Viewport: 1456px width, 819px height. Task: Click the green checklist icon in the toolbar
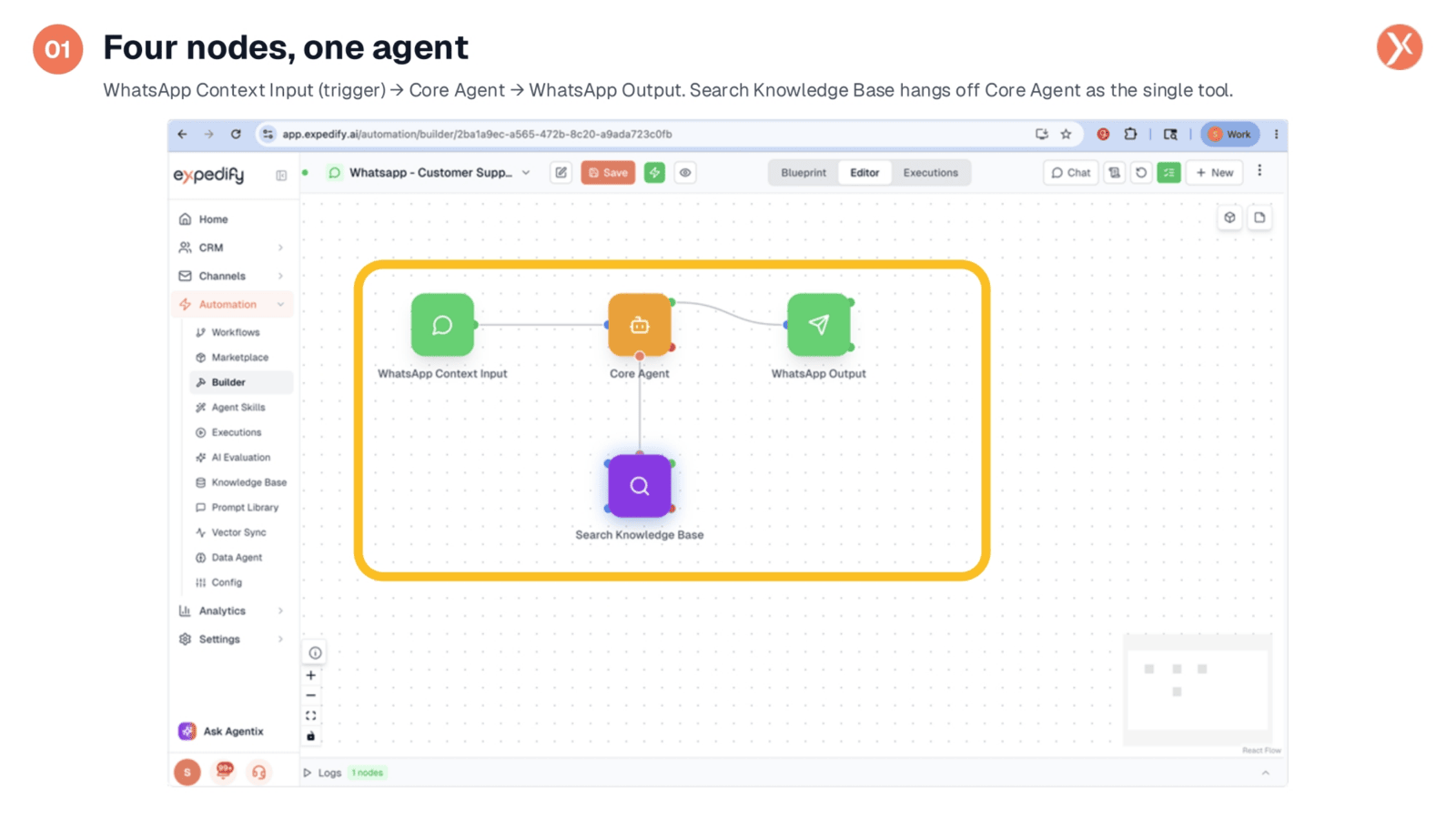tap(1169, 172)
